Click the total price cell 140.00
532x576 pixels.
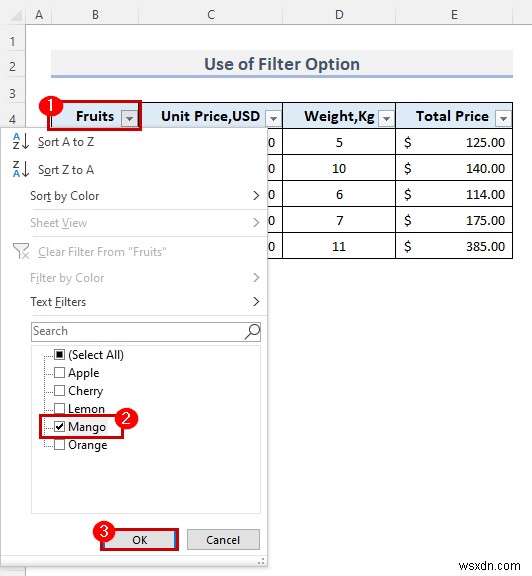454,168
